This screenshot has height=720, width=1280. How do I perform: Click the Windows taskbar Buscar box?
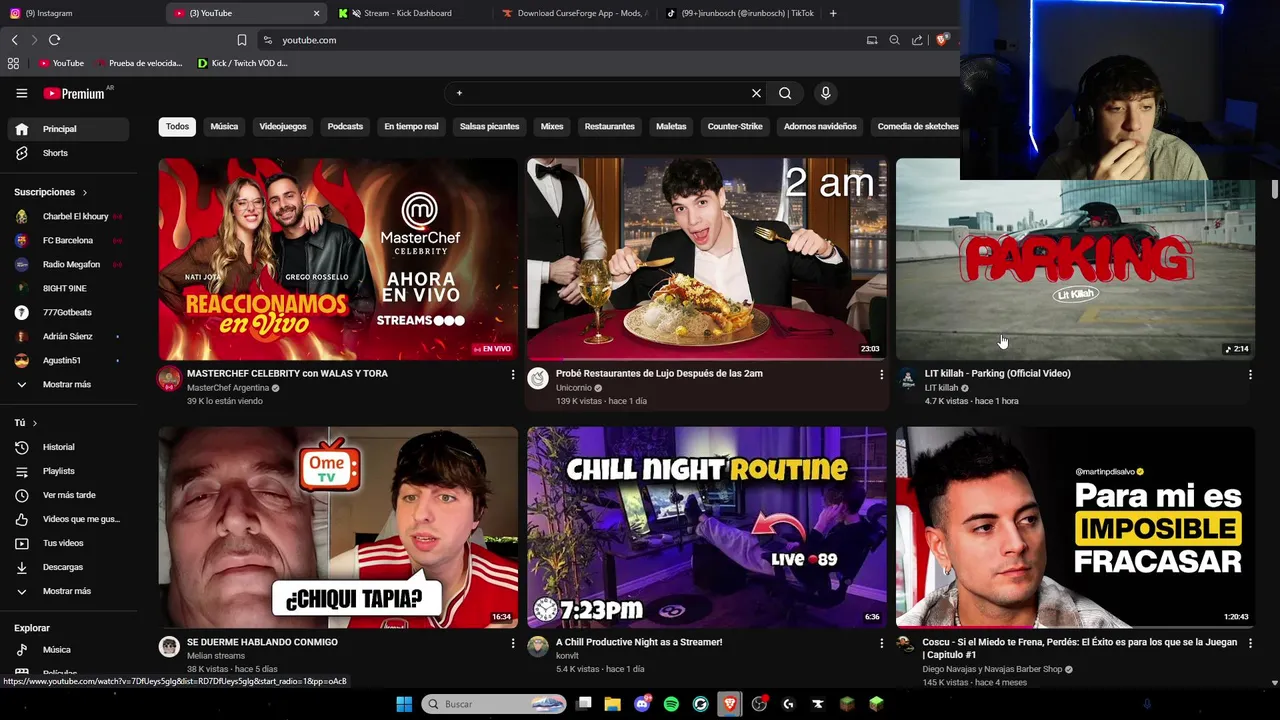tap(495, 704)
